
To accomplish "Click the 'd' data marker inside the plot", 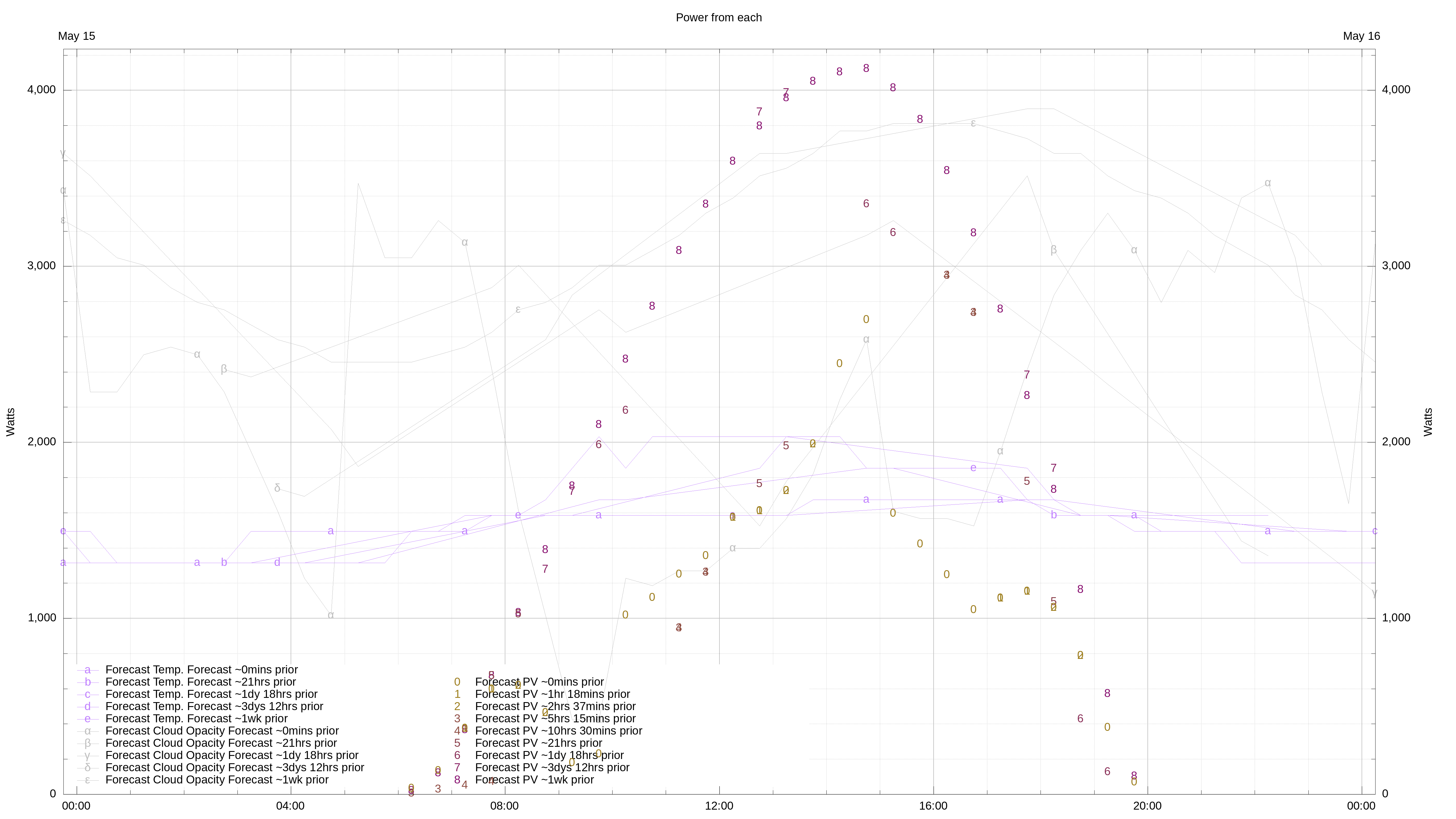I will click(277, 562).
